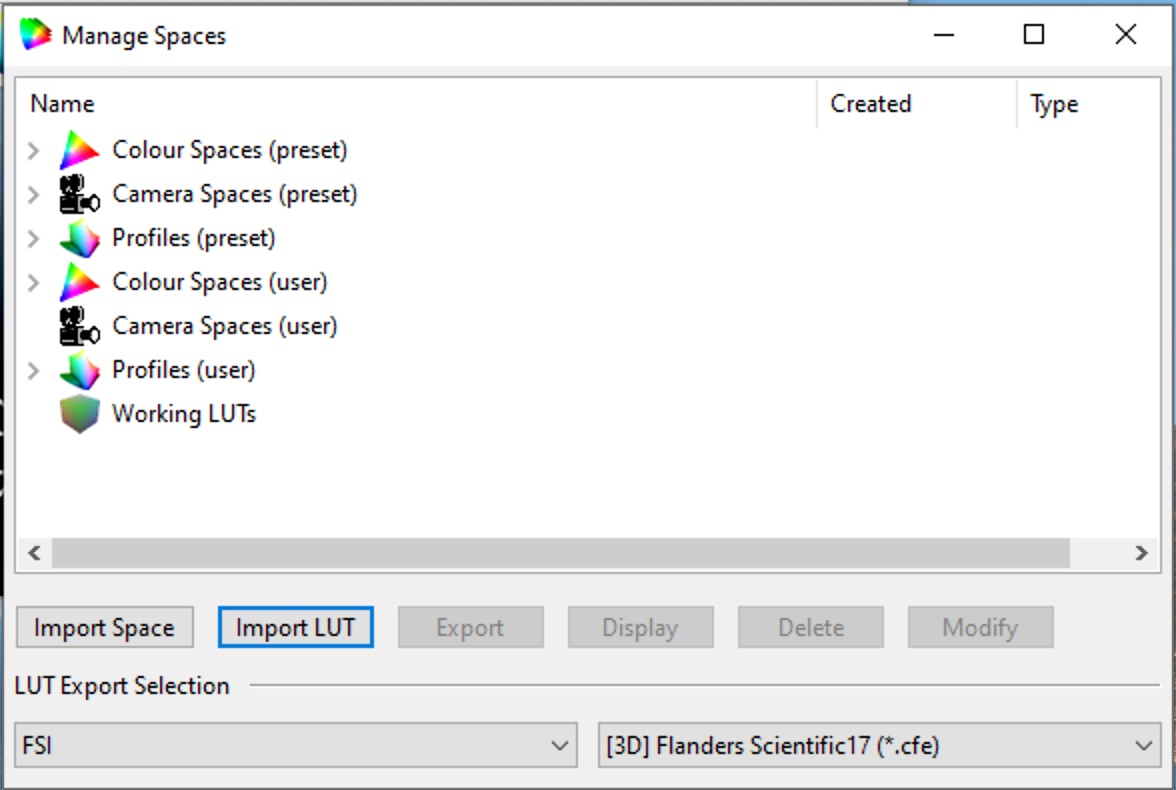Expand the Camera Spaces (preset) tree node

(x=34, y=194)
